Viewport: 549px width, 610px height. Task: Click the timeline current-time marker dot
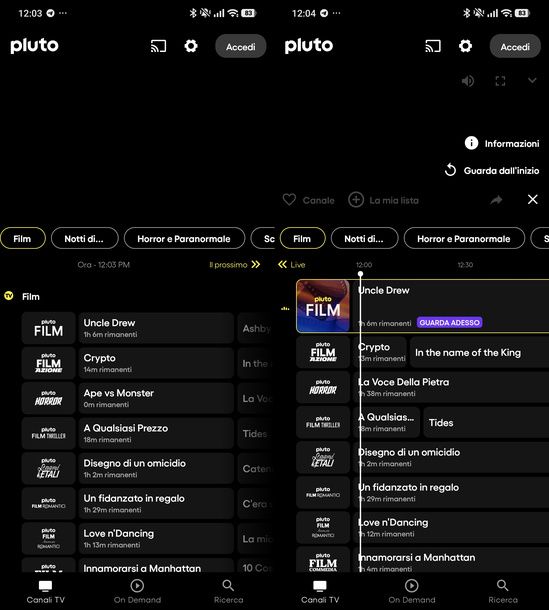click(x=360, y=274)
